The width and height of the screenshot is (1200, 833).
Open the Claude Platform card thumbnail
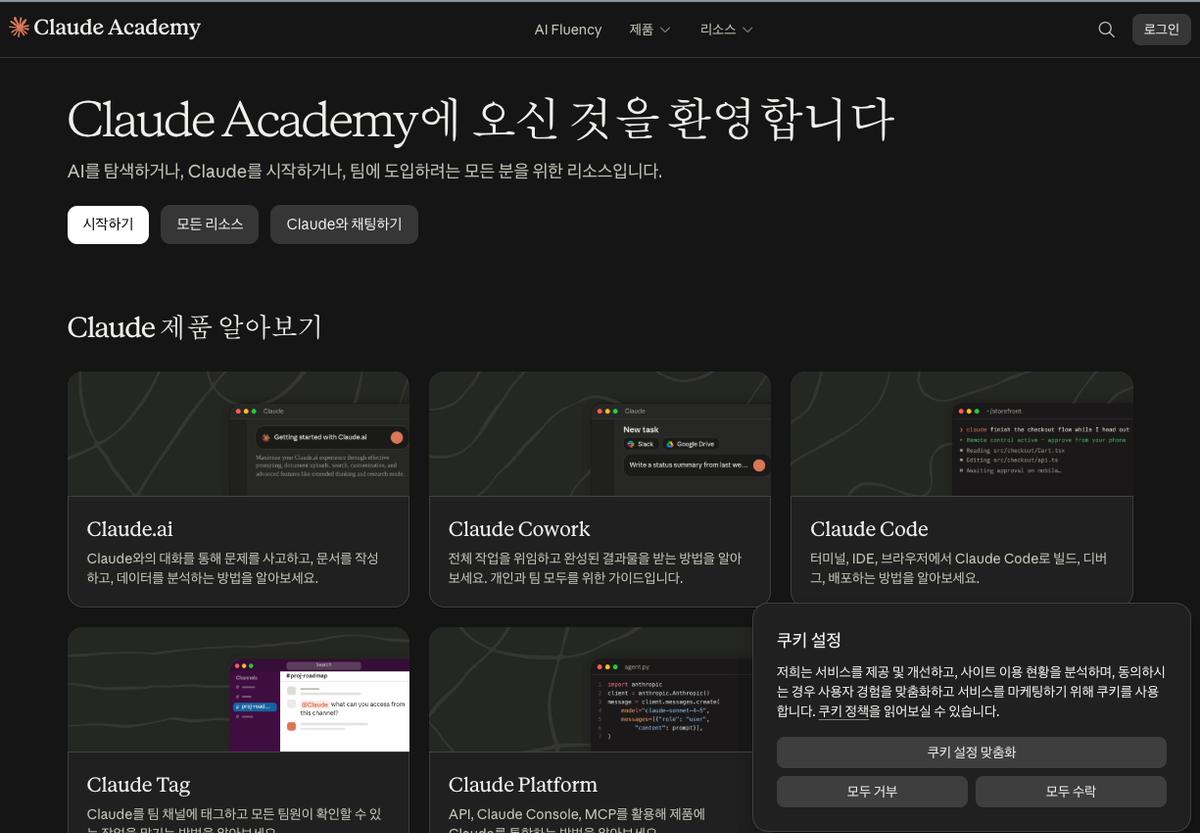coord(600,689)
